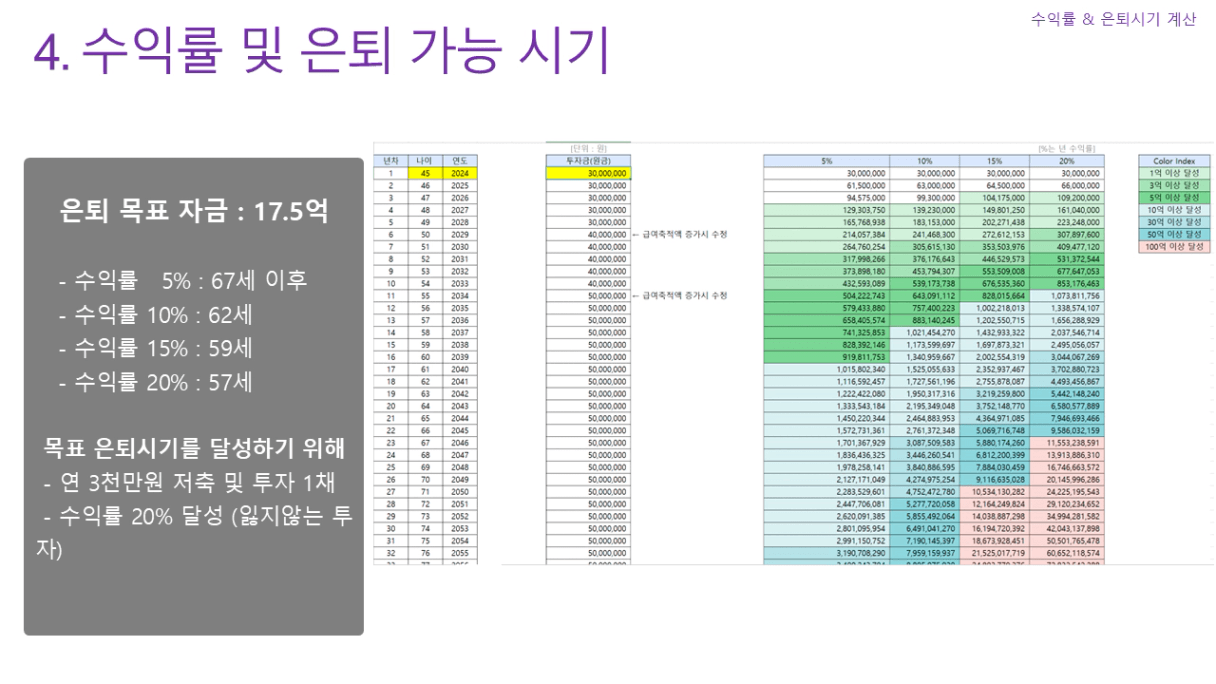Screen dimensions: 1216x684
Task: Click the '30억 이상 달성' legend swatch
Action: click(1175, 222)
